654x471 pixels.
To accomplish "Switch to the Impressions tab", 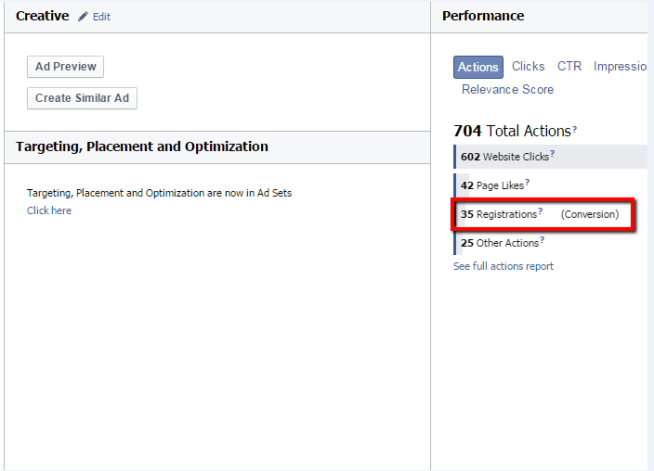I will tap(620, 67).
